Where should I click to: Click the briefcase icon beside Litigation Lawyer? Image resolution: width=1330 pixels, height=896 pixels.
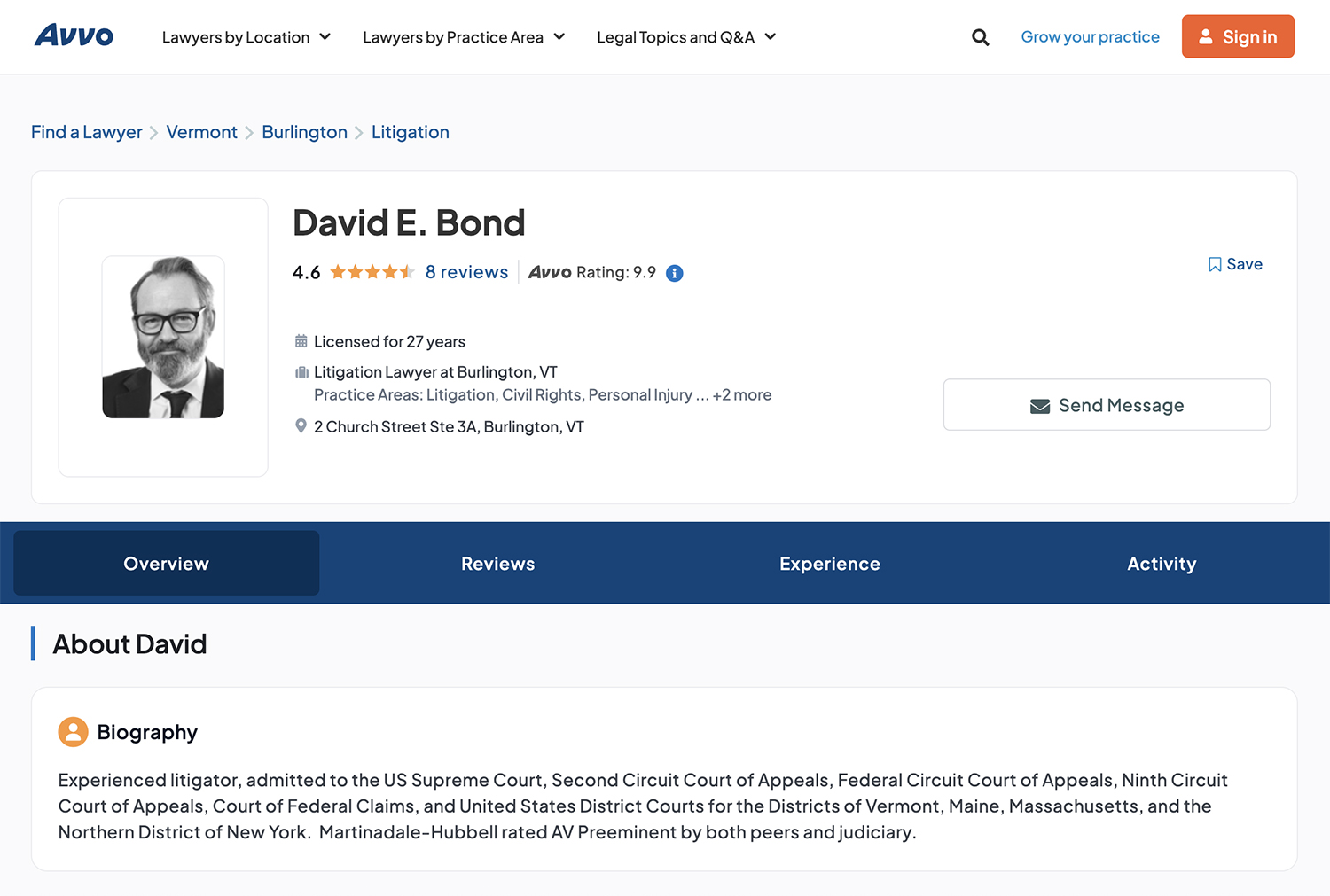tap(301, 372)
